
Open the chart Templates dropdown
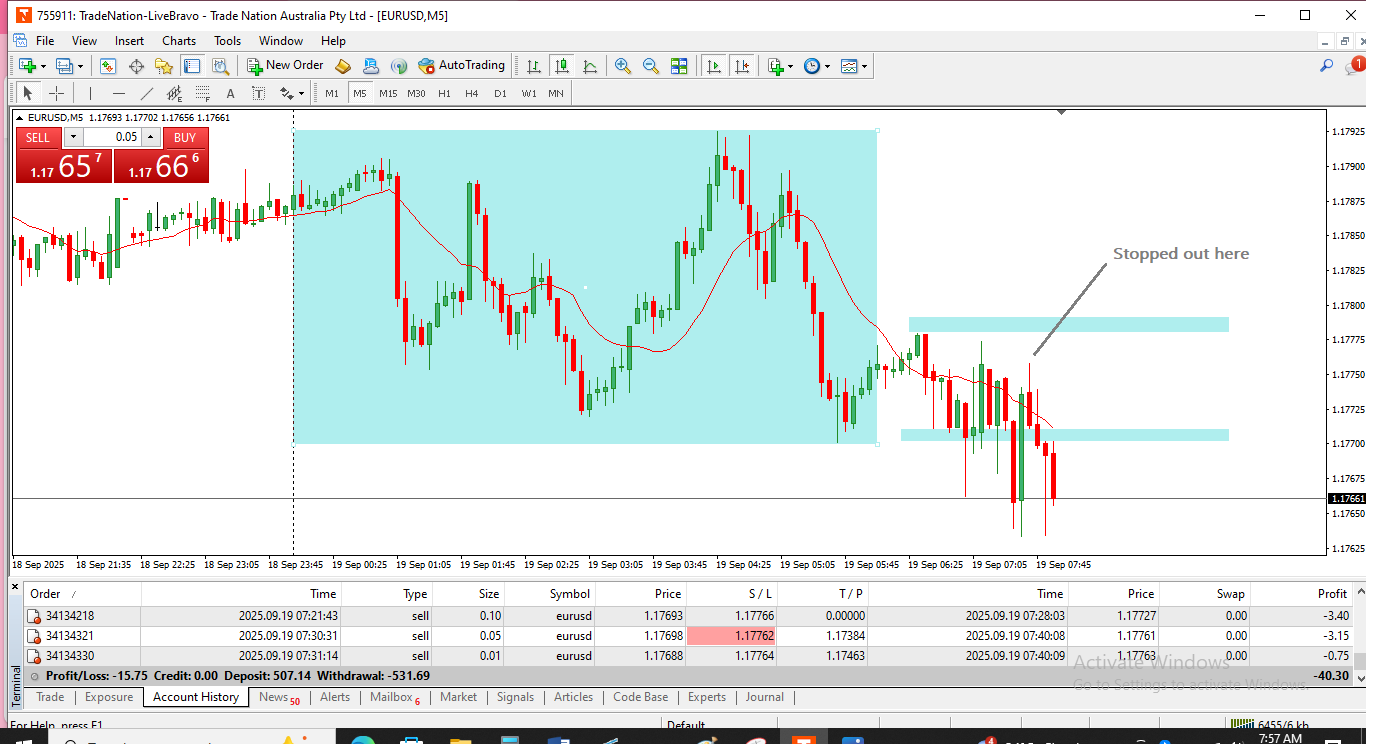point(853,66)
